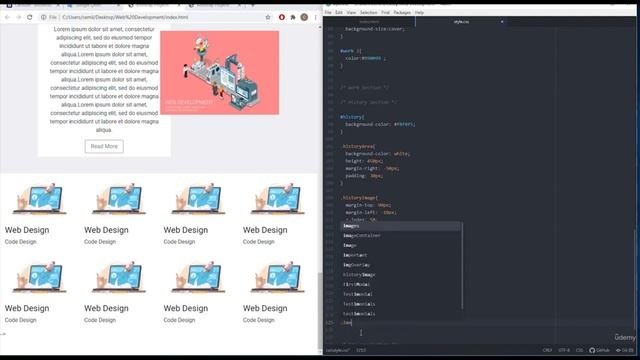
Task: Open the Help menu in Atom
Action: pyautogui.click(x=419, y=13)
